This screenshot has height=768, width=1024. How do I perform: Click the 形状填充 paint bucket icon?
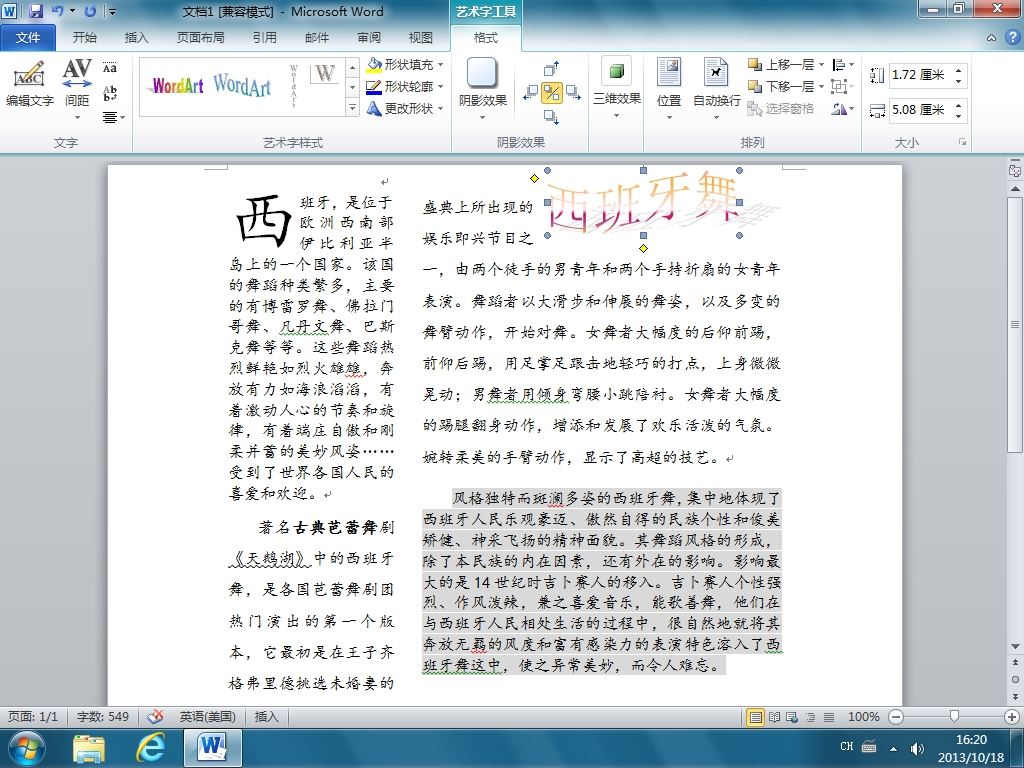tap(374, 64)
